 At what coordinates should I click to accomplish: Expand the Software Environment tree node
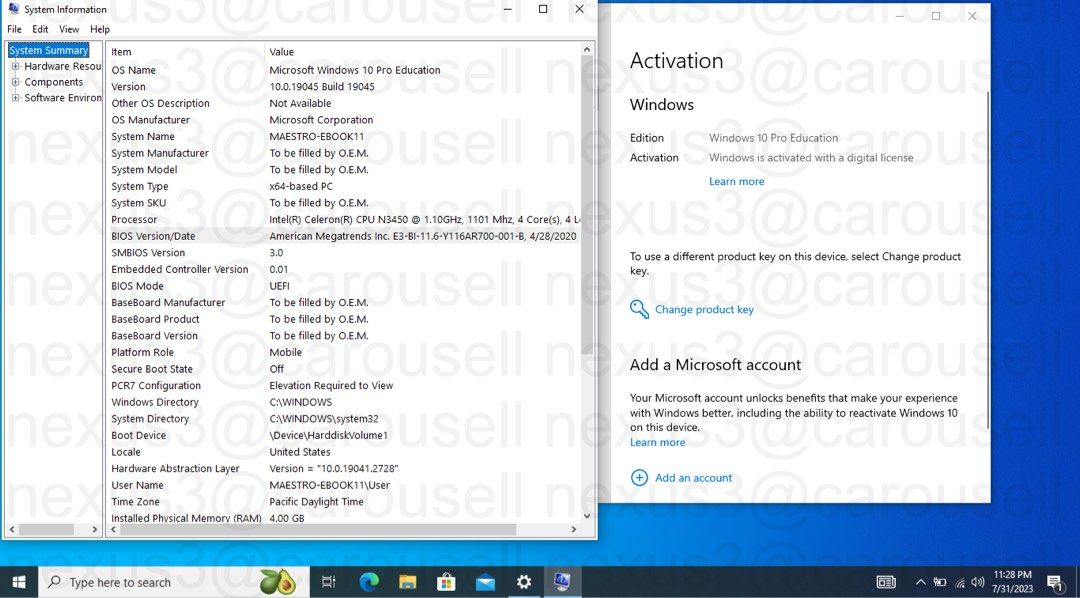pos(15,98)
